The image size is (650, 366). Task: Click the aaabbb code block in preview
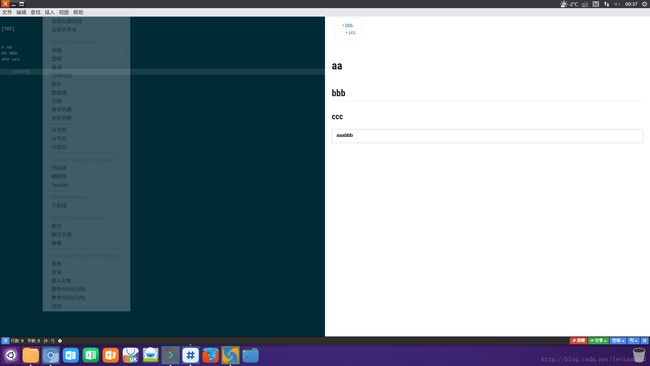pyautogui.click(x=487, y=136)
